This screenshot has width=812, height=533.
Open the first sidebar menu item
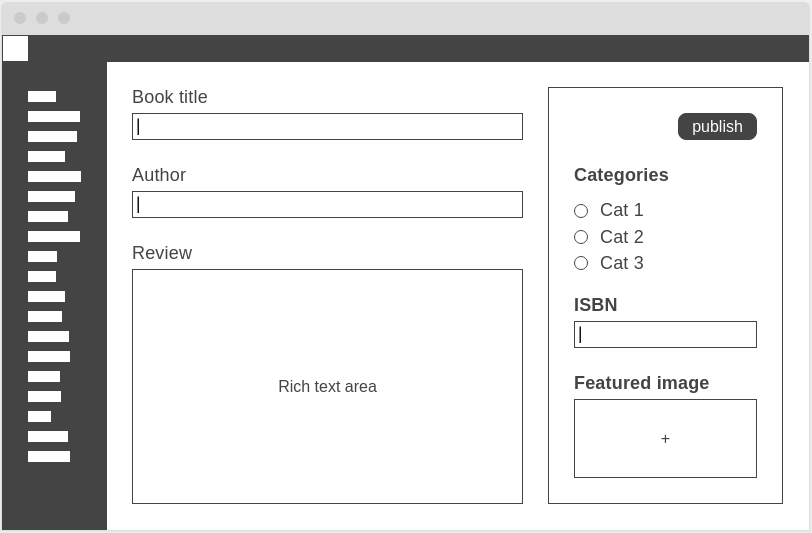[x=42, y=96]
